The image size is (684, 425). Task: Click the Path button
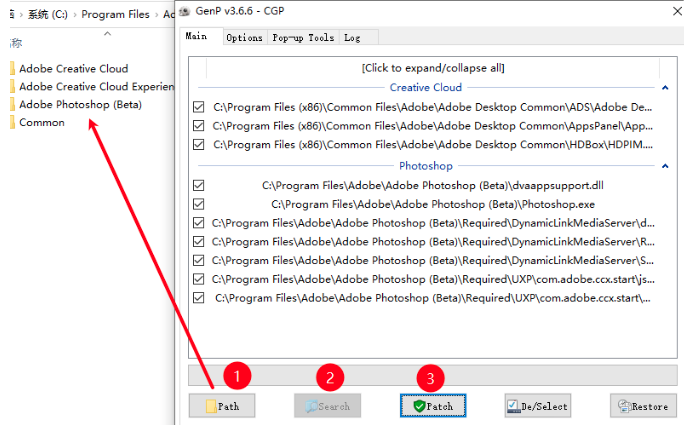222,406
